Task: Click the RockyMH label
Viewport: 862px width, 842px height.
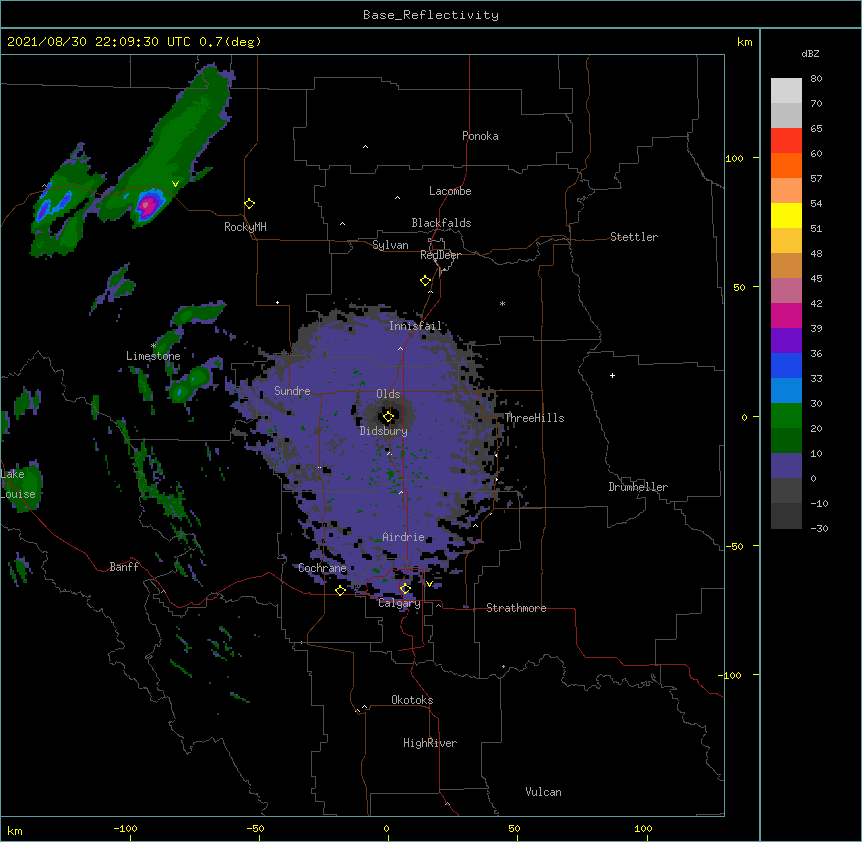Action: (245, 226)
